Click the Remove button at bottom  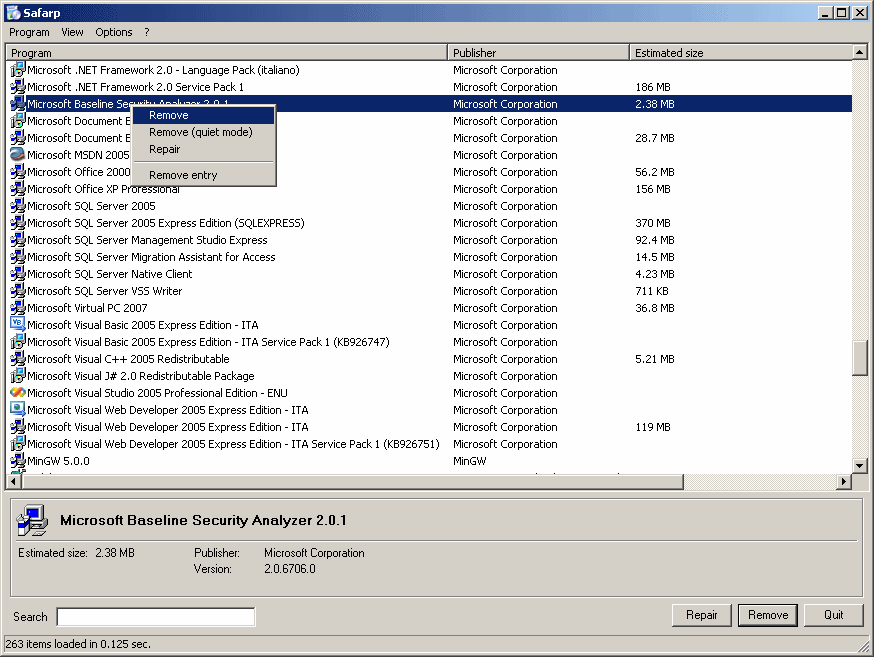[768, 615]
